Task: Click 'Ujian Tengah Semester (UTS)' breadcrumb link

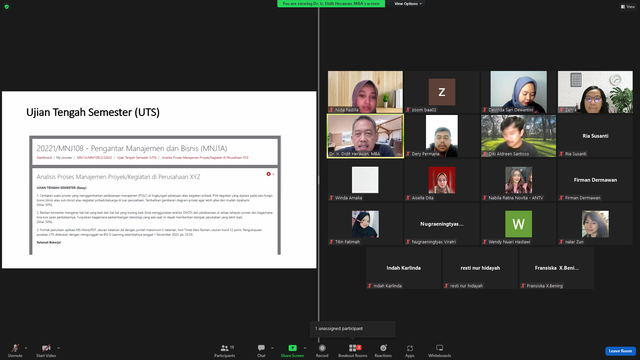Action: [x=137, y=158]
